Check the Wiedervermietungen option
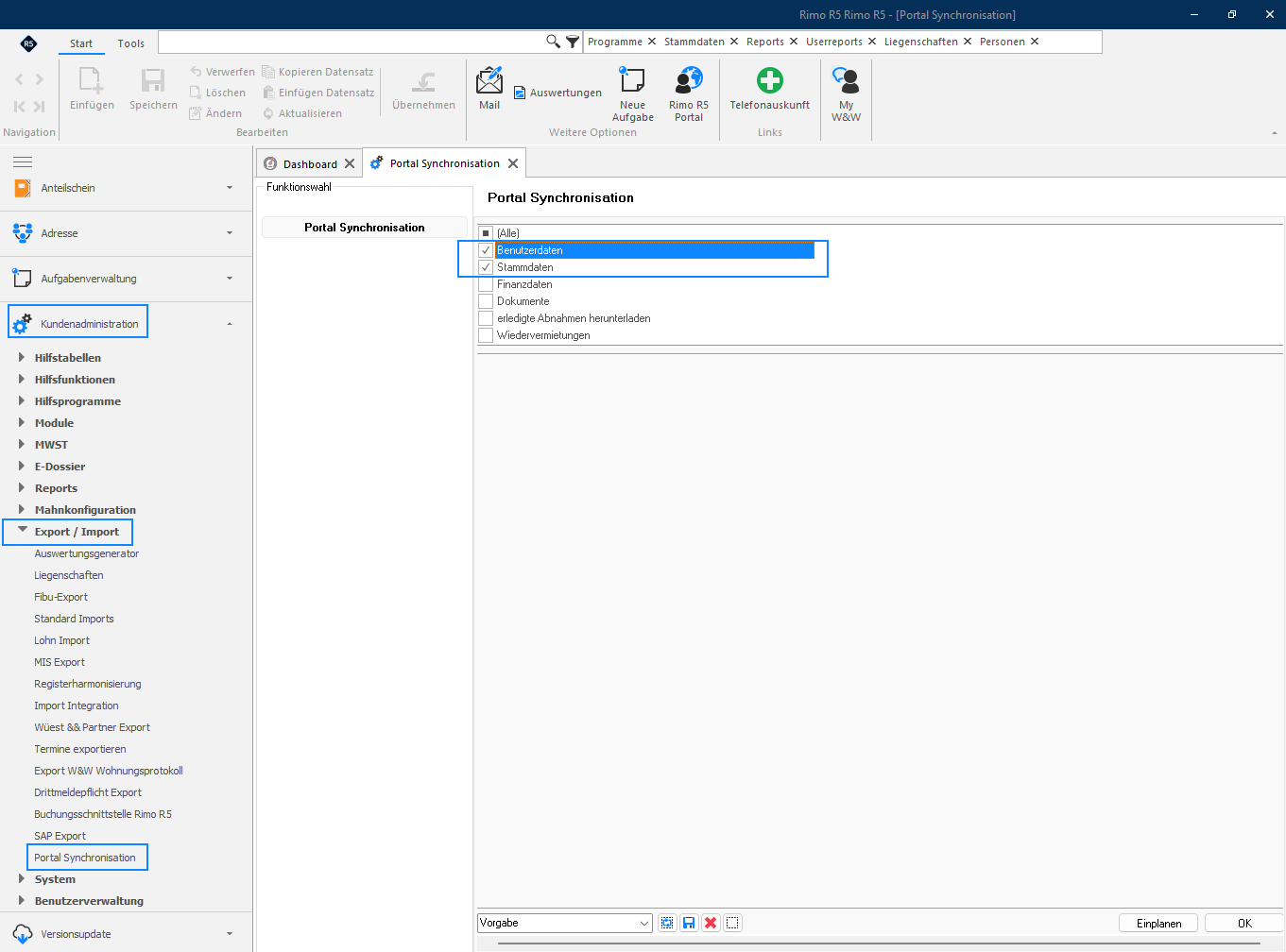 pos(486,335)
